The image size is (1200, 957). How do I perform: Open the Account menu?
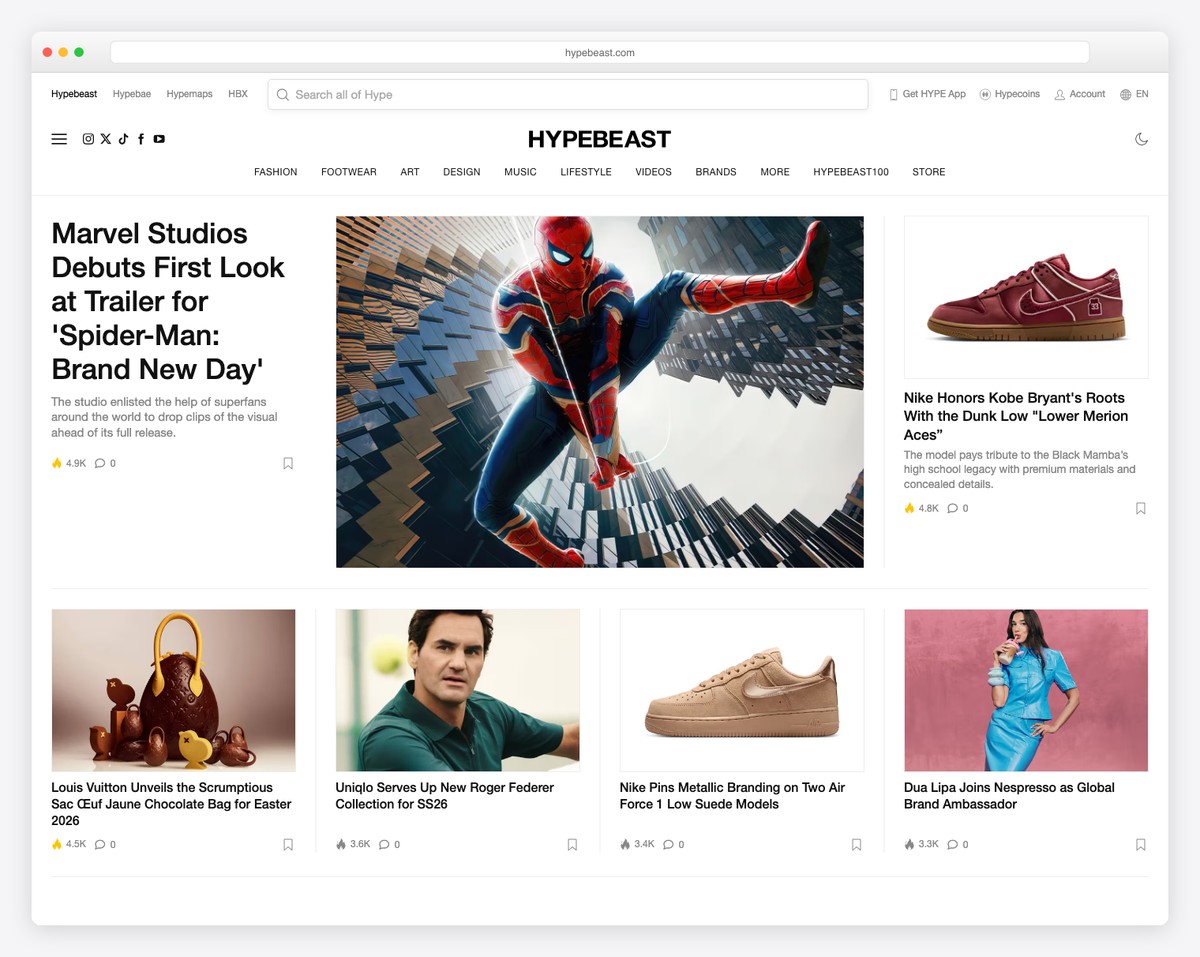1080,94
